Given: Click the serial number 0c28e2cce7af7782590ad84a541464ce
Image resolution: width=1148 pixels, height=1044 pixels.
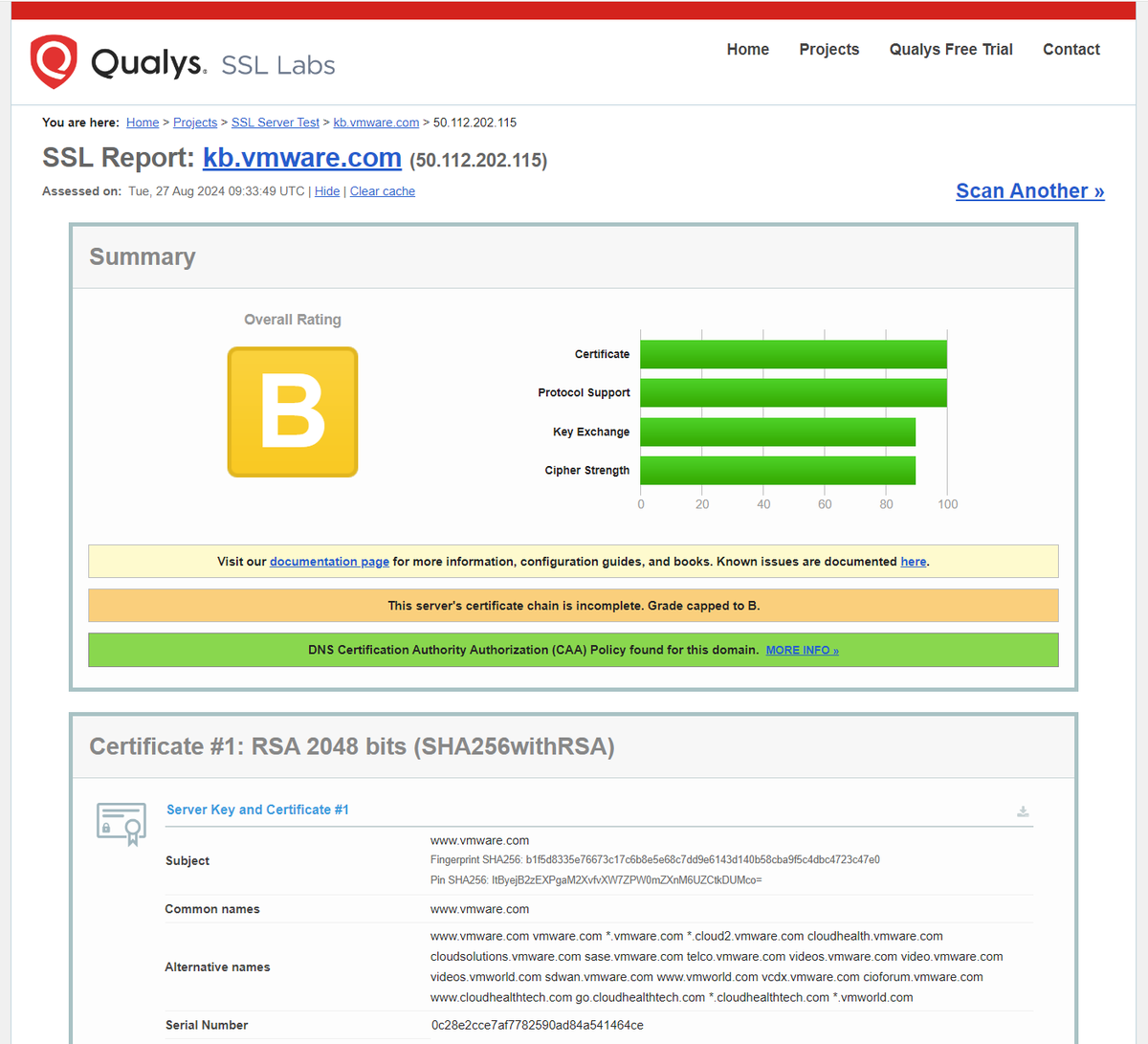Looking at the screenshot, I should [537, 1025].
